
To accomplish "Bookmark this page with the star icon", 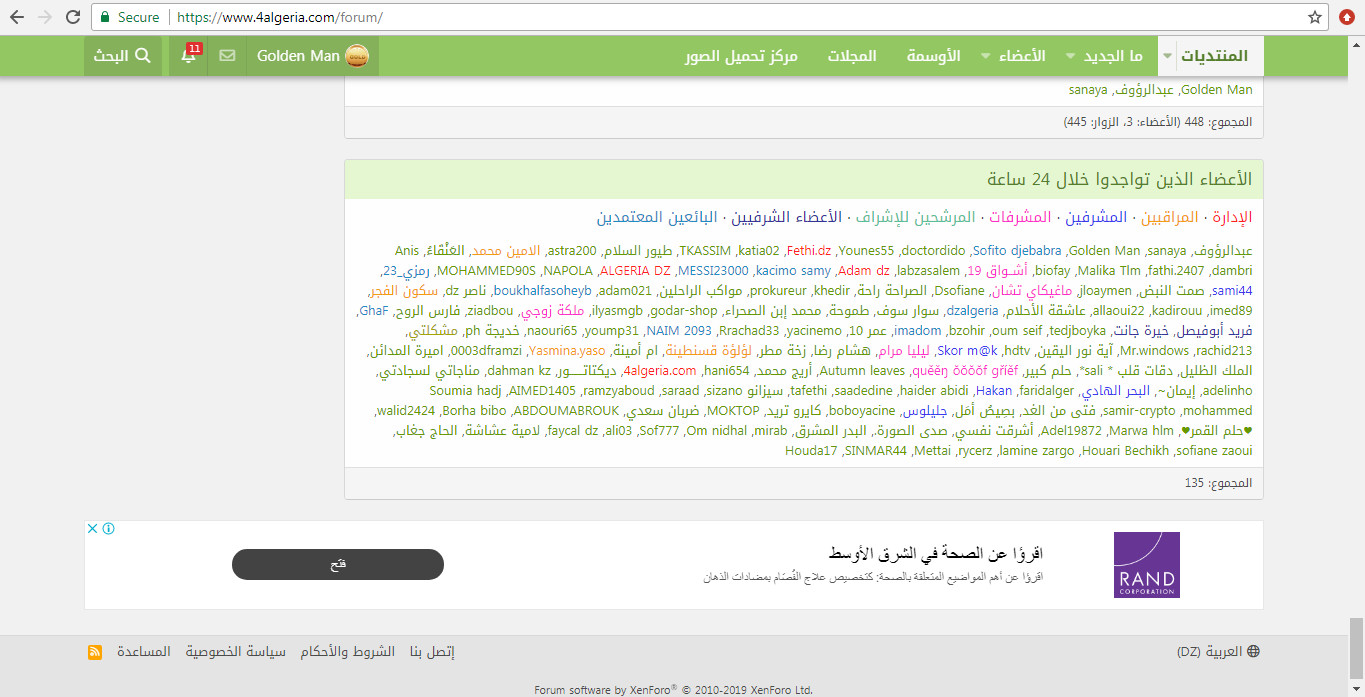I will point(1315,17).
